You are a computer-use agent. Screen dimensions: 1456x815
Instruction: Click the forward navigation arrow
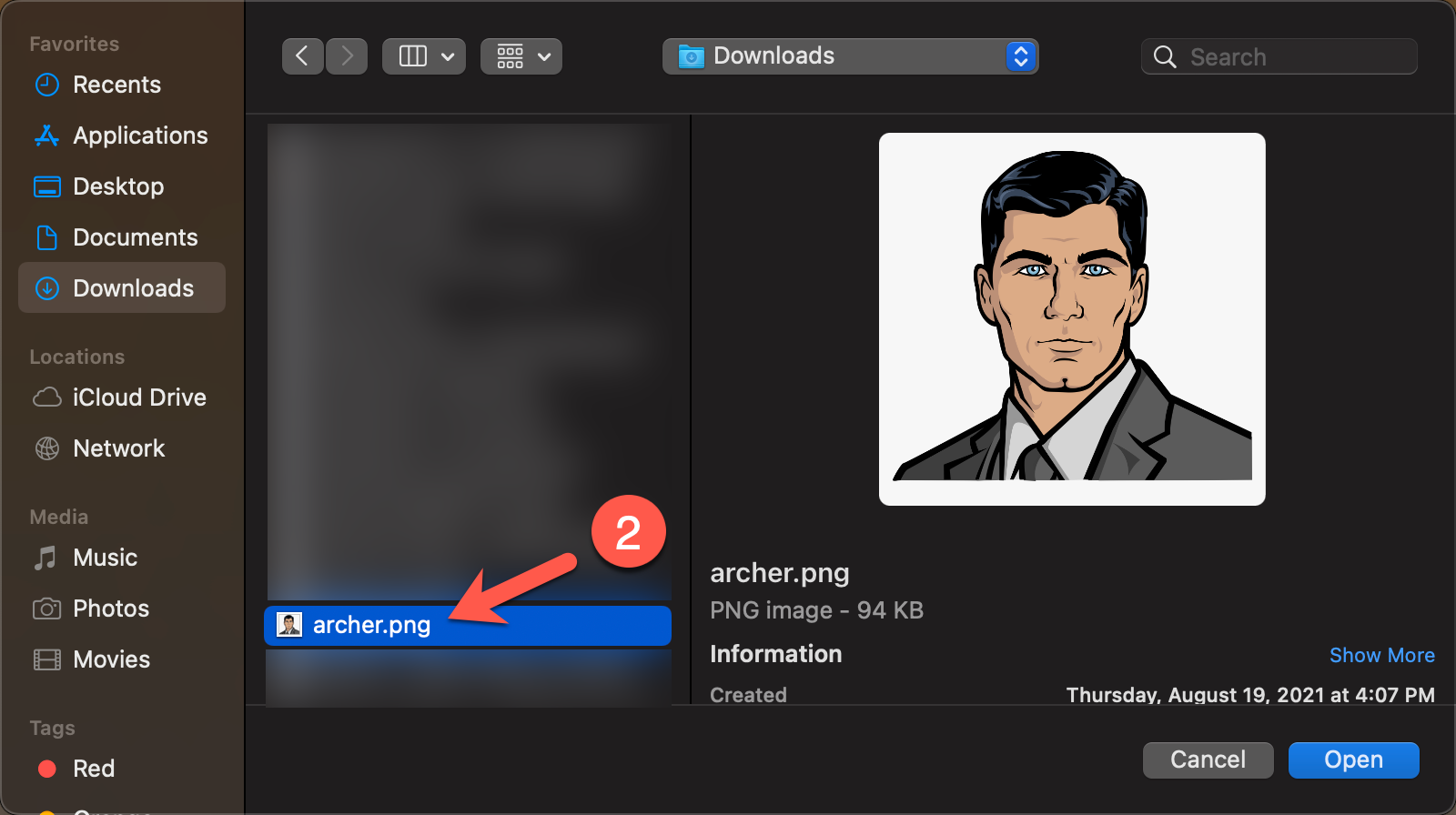(347, 56)
